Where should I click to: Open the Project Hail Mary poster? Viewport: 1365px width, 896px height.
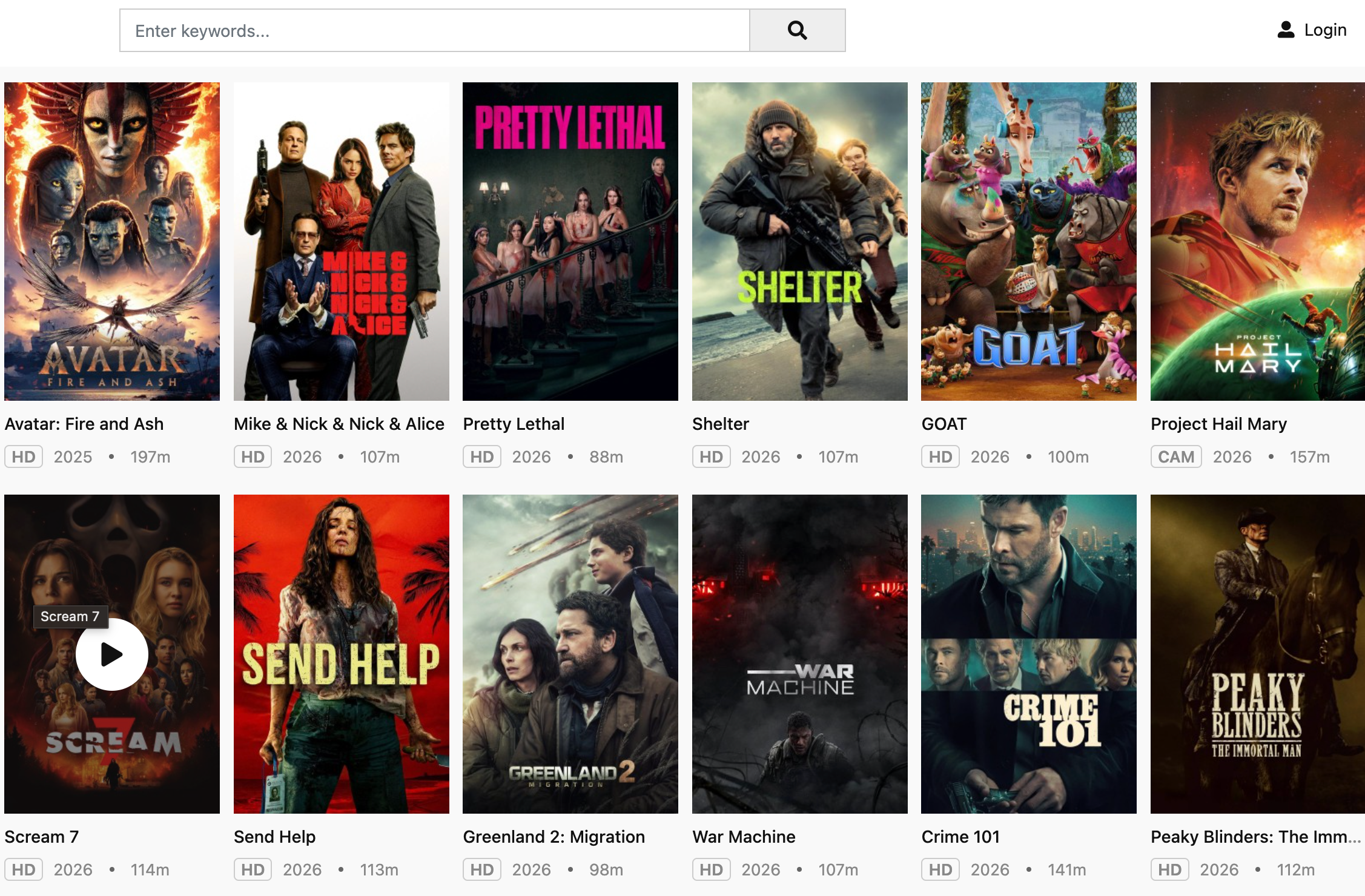pyautogui.click(x=1258, y=242)
